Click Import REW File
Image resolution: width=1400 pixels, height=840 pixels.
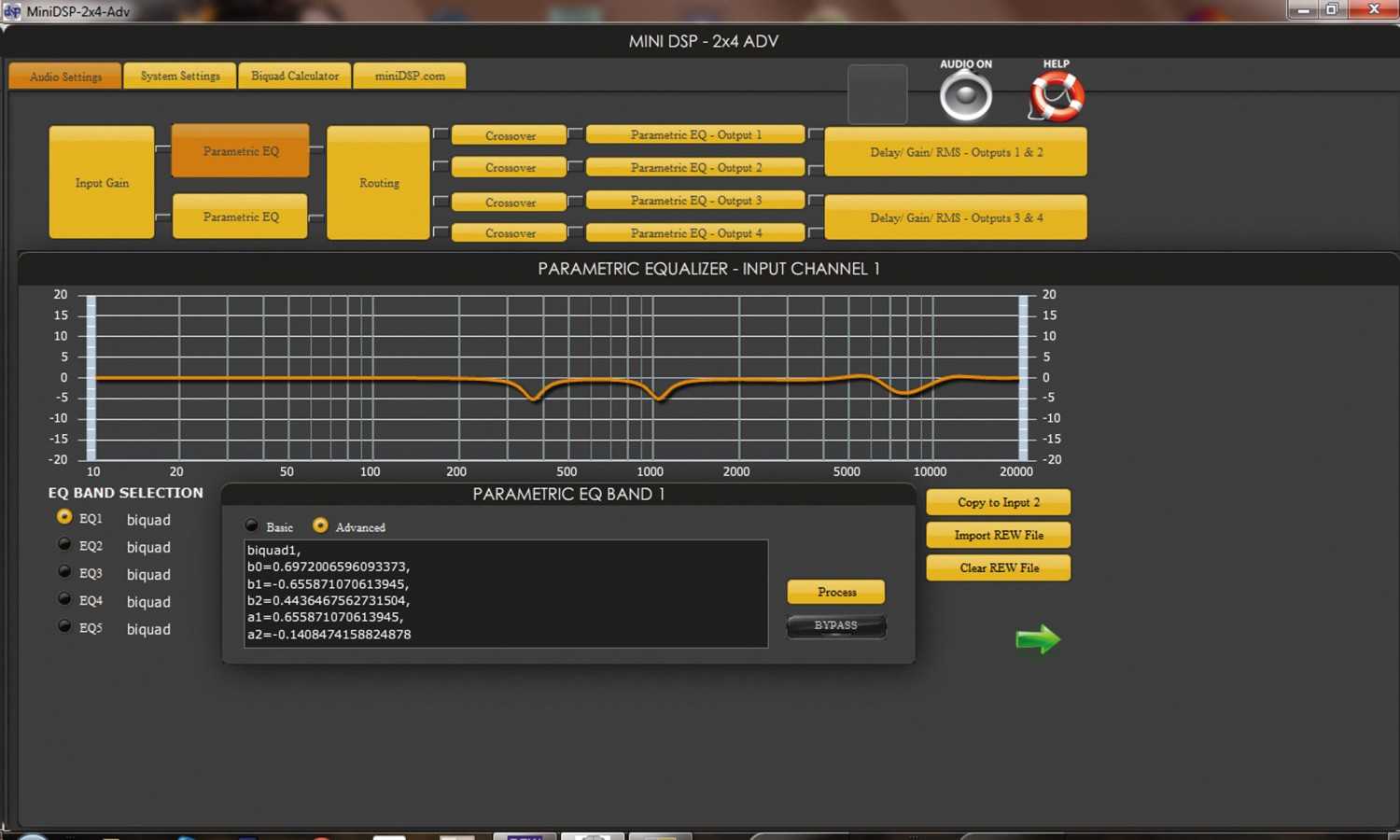click(999, 535)
